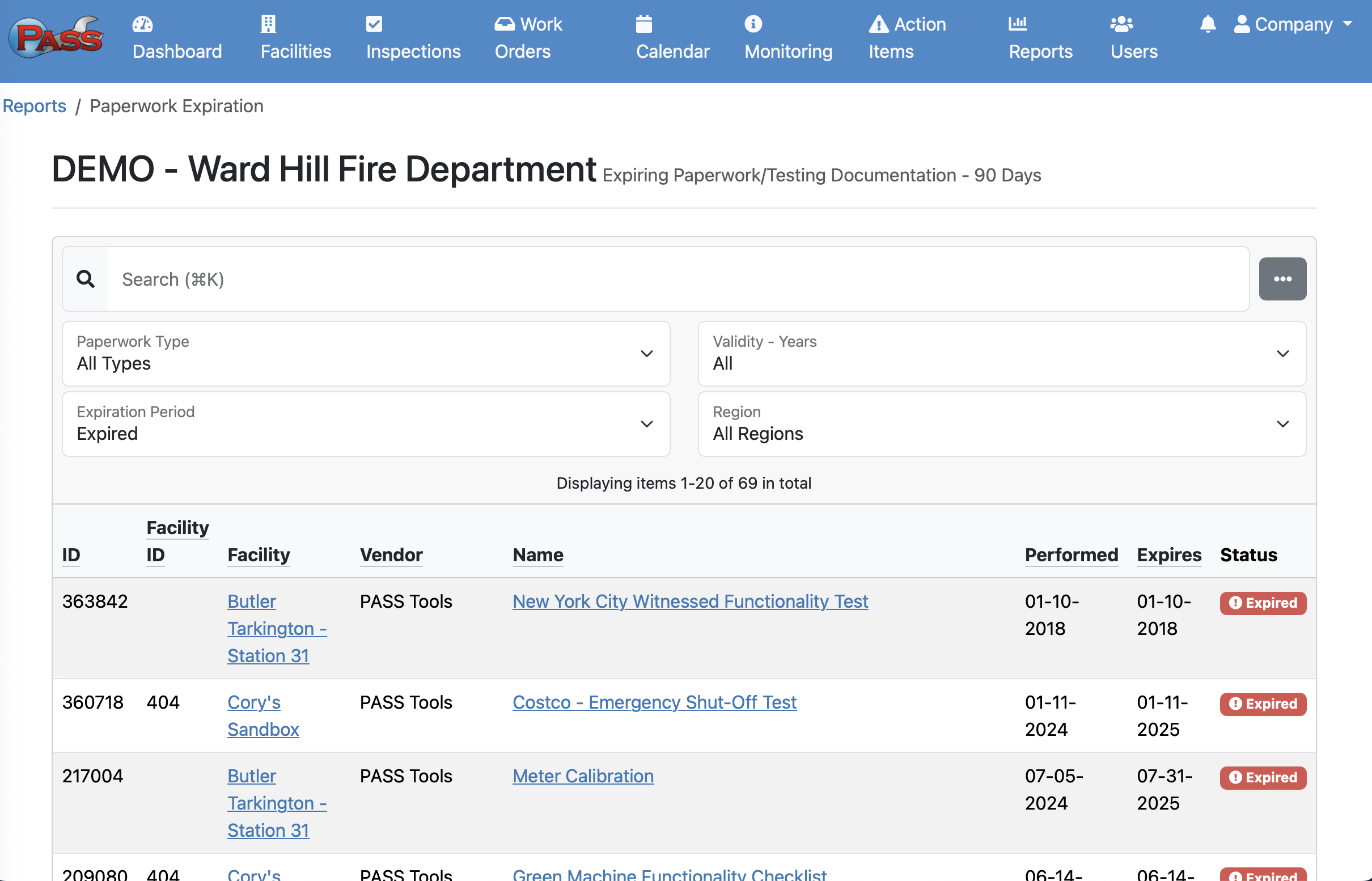Open Action Items warning icon
Viewport: 1372px width, 881px height.
tap(878, 24)
